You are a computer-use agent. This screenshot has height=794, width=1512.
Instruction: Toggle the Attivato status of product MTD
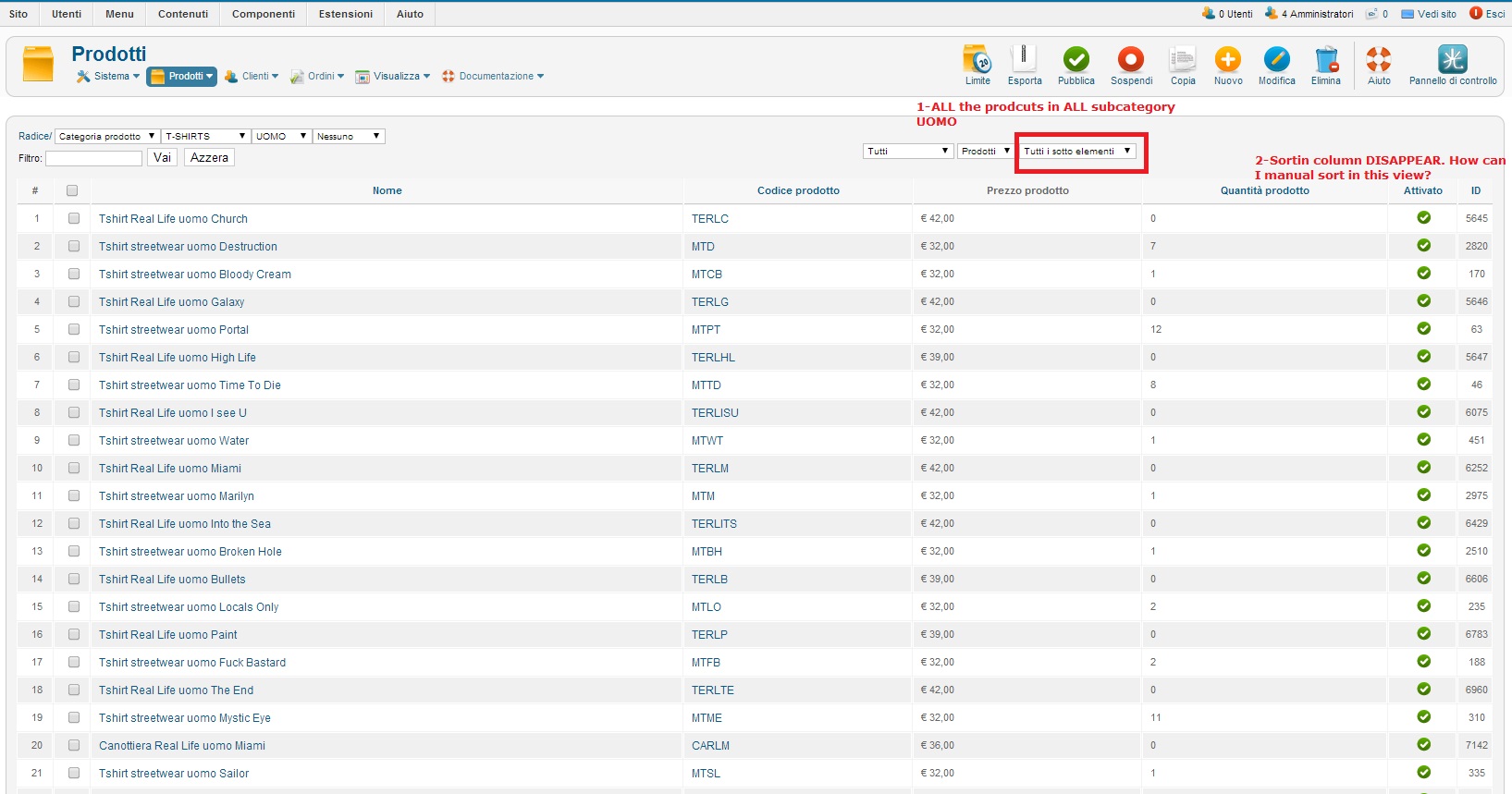pos(1423,246)
